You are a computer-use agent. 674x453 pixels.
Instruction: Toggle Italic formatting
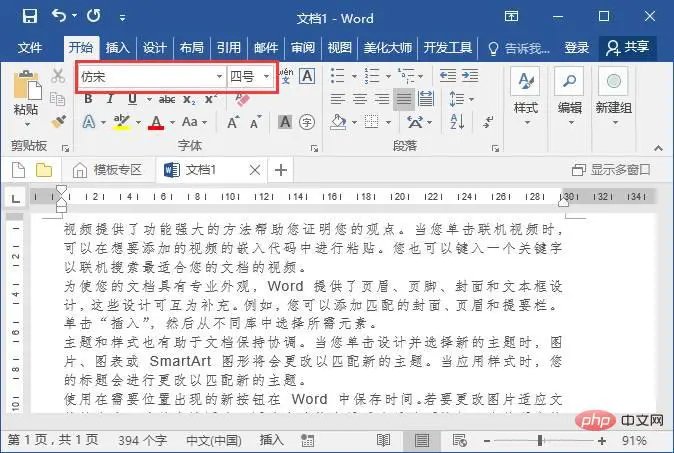pyautogui.click(x=110, y=99)
